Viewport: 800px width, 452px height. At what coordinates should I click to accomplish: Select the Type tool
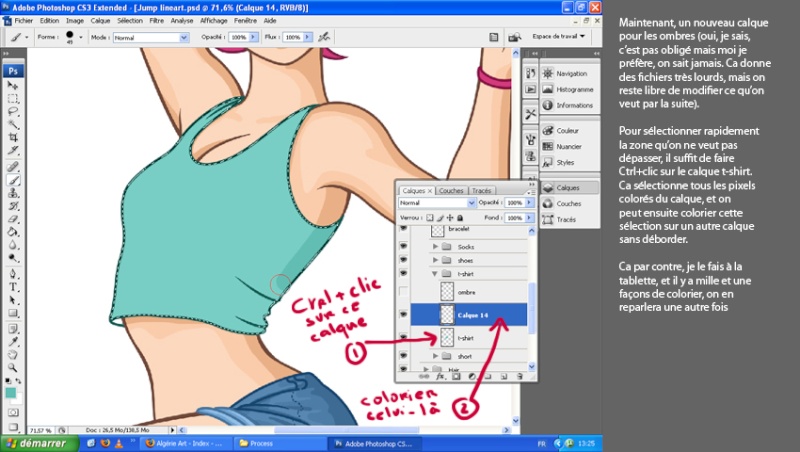(13, 287)
